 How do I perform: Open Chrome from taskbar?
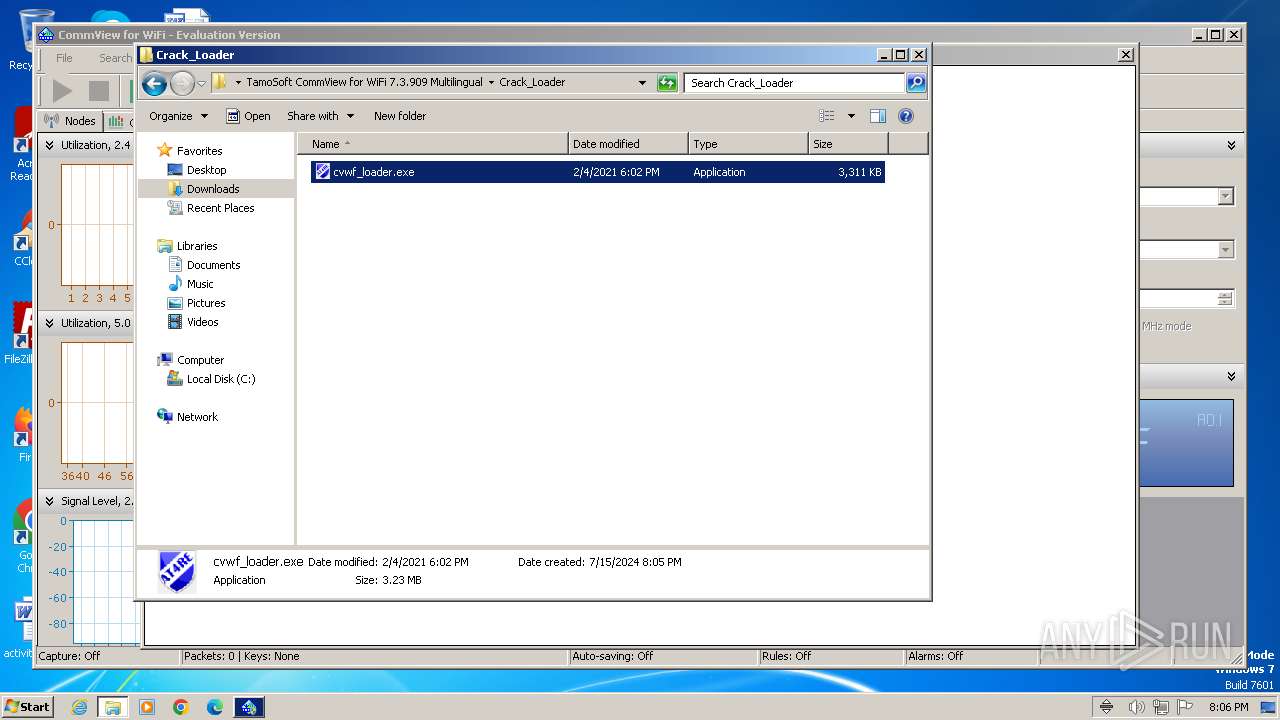click(x=181, y=707)
